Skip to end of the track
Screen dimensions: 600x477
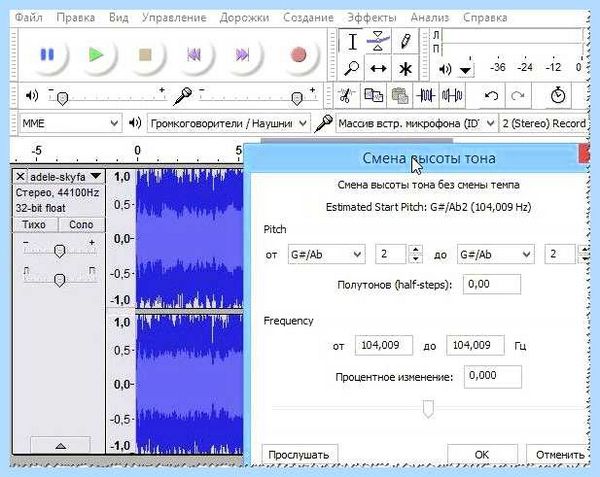[242, 55]
